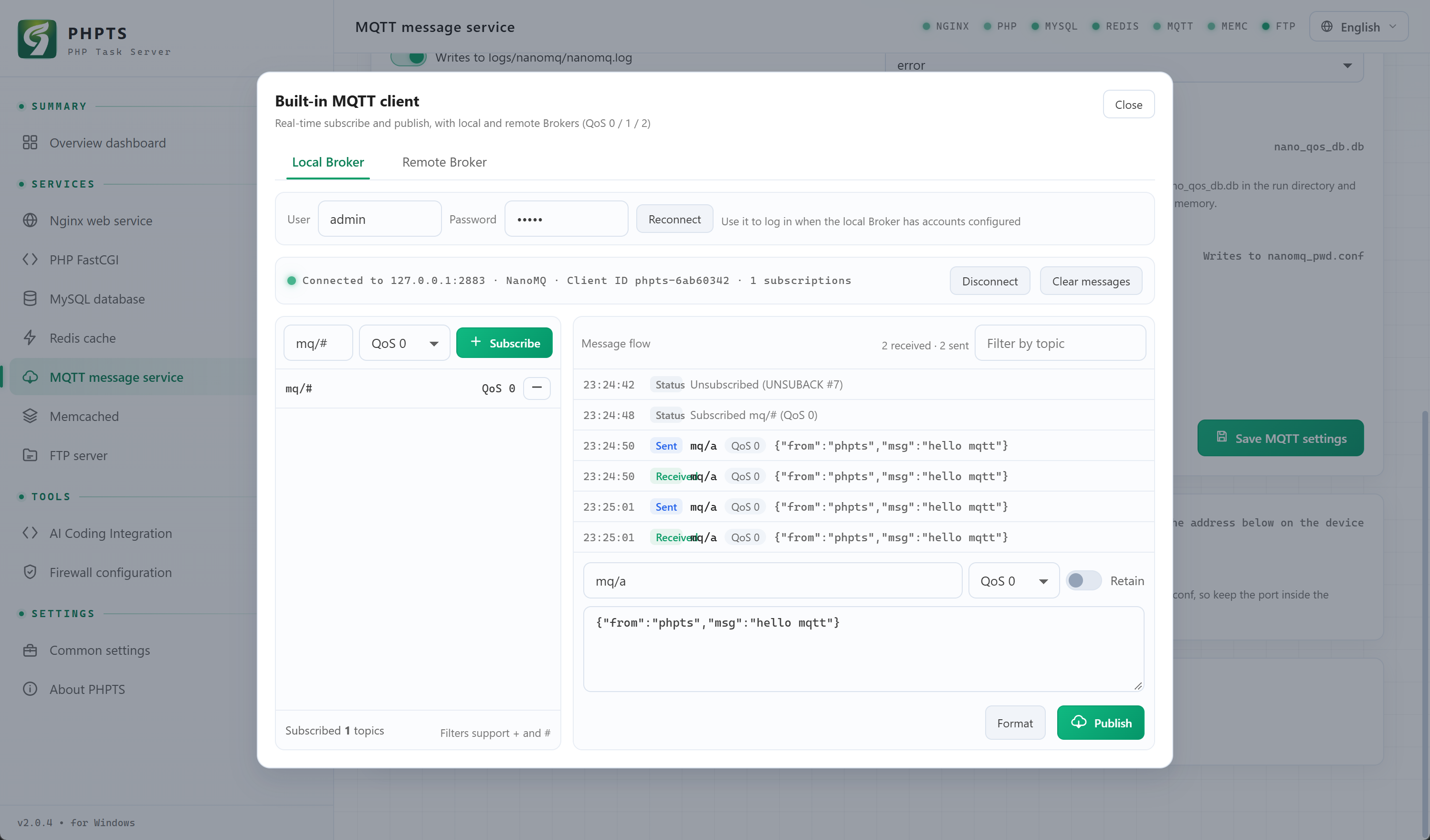Click the PHPTS logo icon

pyautogui.click(x=37, y=39)
